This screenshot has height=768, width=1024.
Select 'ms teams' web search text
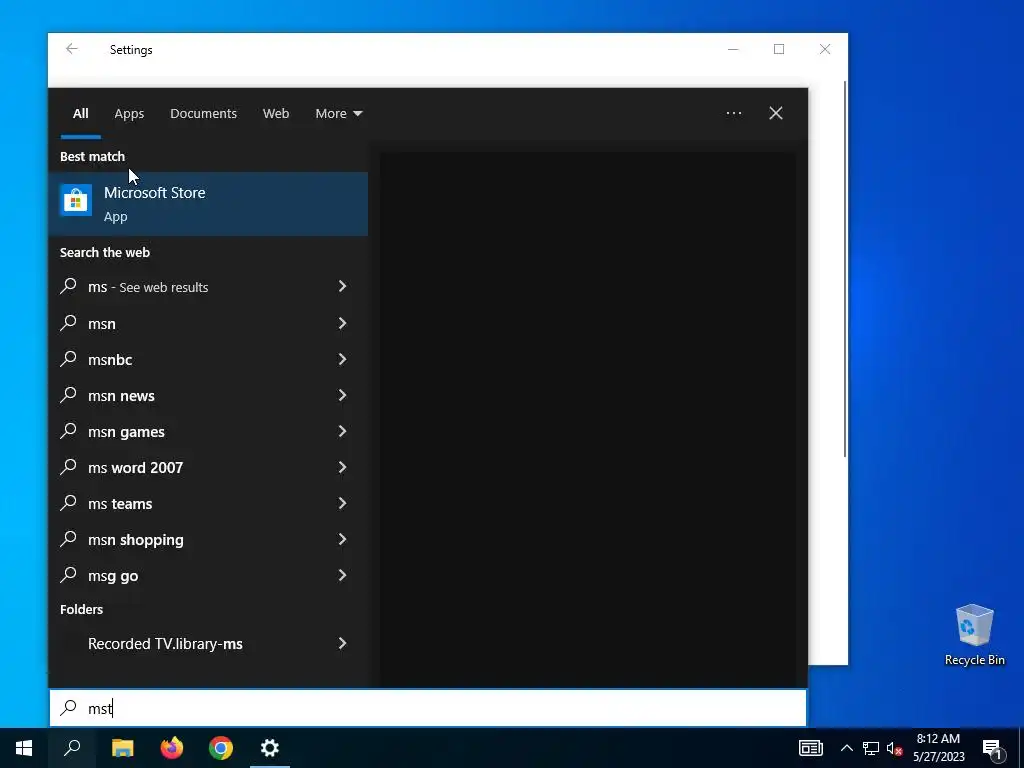coord(120,504)
